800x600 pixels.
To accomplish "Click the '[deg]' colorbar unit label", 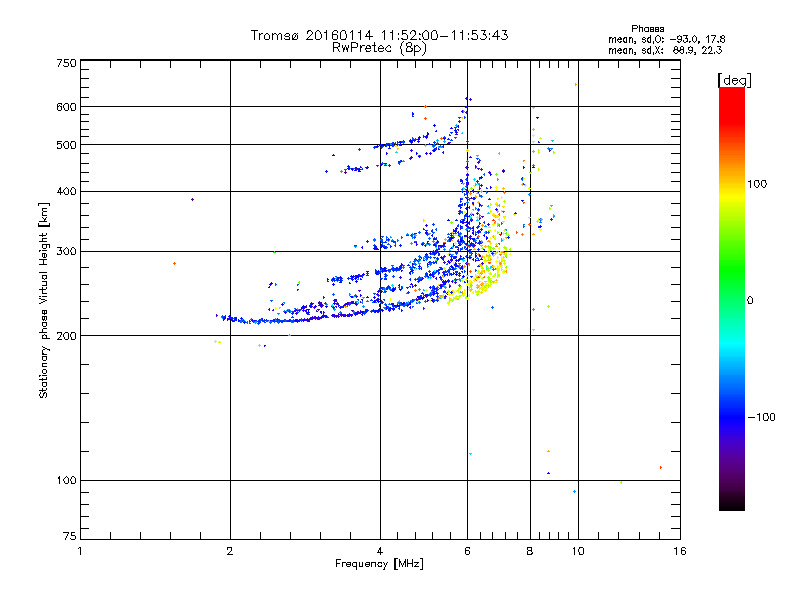I will (x=734, y=81).
